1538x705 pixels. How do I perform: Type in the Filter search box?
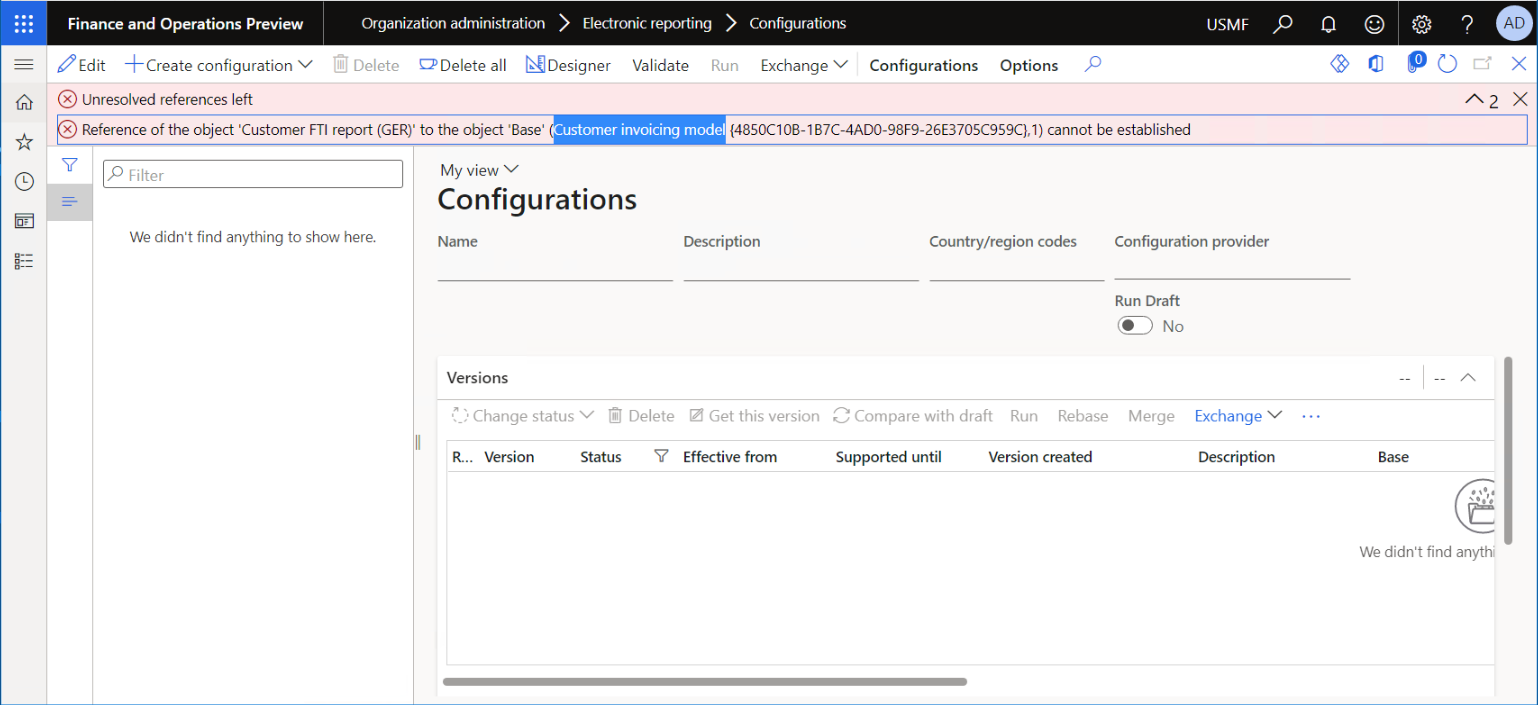point(252,173)
